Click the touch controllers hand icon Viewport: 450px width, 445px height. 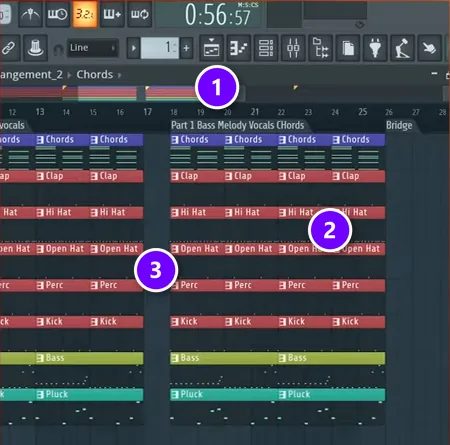coord(429,48)
